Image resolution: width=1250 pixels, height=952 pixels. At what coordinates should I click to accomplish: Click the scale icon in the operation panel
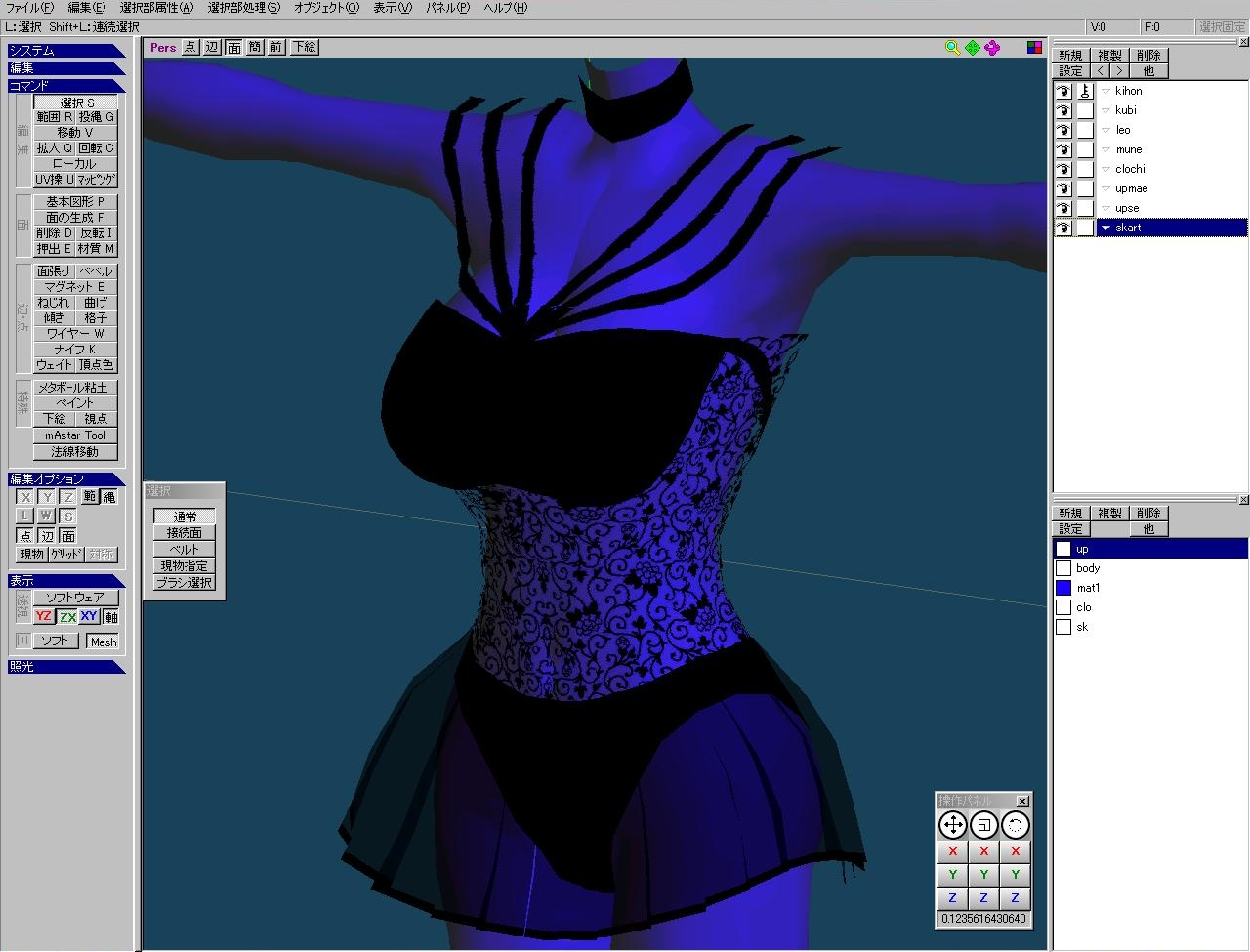click(983, 826)
